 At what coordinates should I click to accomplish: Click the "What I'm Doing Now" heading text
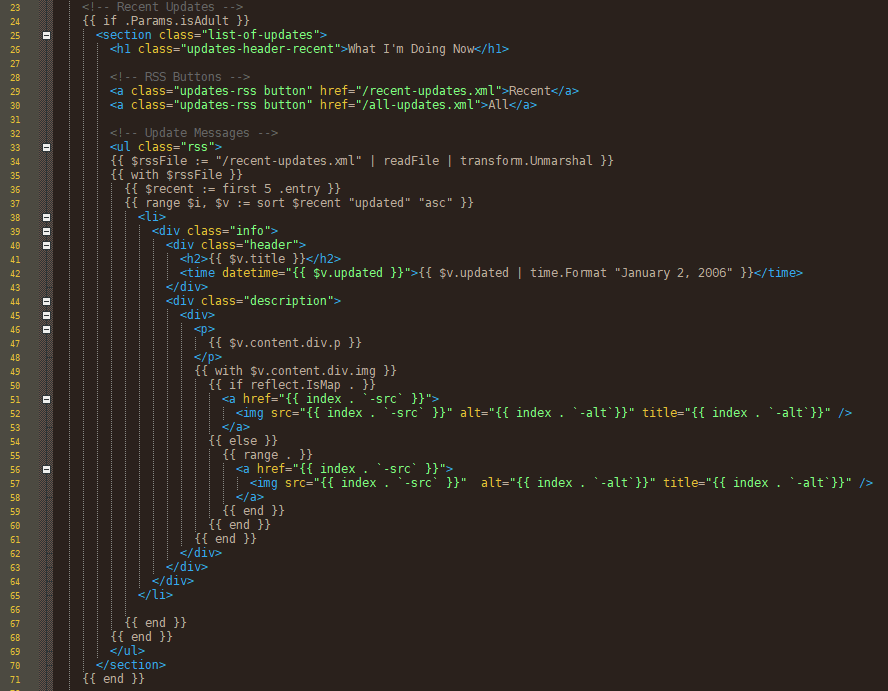click(x=410, y=48)
